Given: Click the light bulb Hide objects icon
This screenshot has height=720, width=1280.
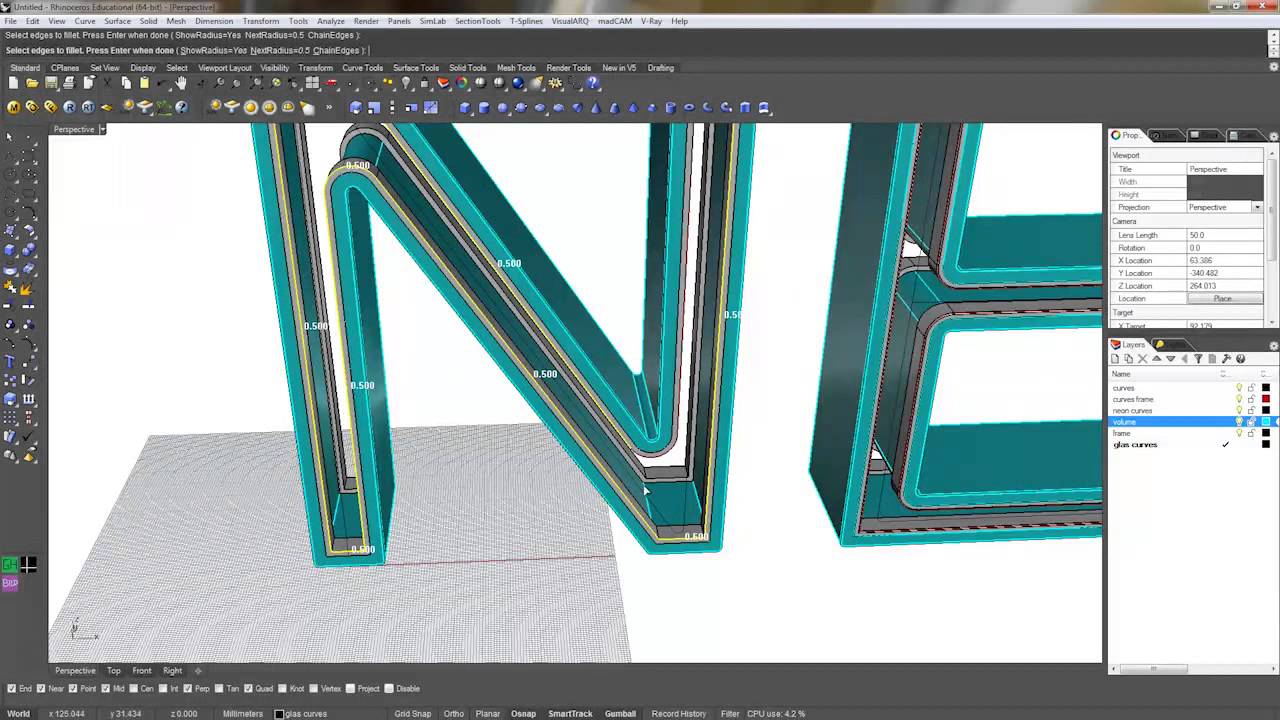Looking at the screenshot, I should click(x=406, y=83).
